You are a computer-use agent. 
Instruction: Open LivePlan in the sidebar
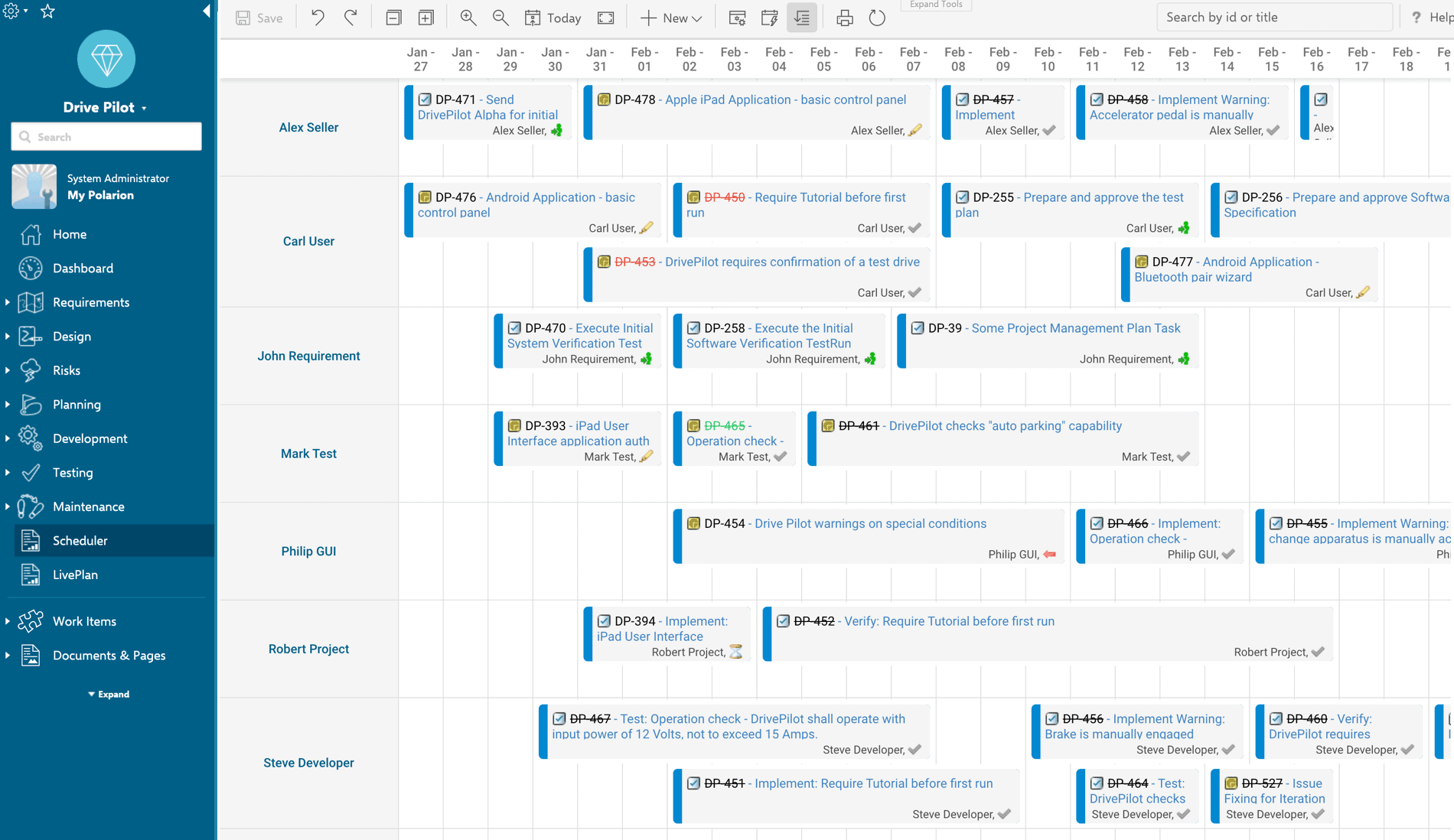(75, 575)
